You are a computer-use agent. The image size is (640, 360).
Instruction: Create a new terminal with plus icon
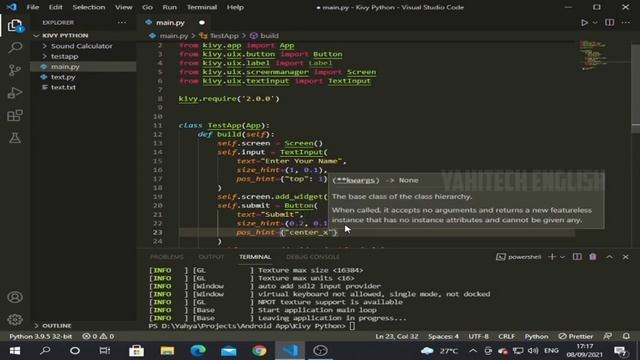552,257
